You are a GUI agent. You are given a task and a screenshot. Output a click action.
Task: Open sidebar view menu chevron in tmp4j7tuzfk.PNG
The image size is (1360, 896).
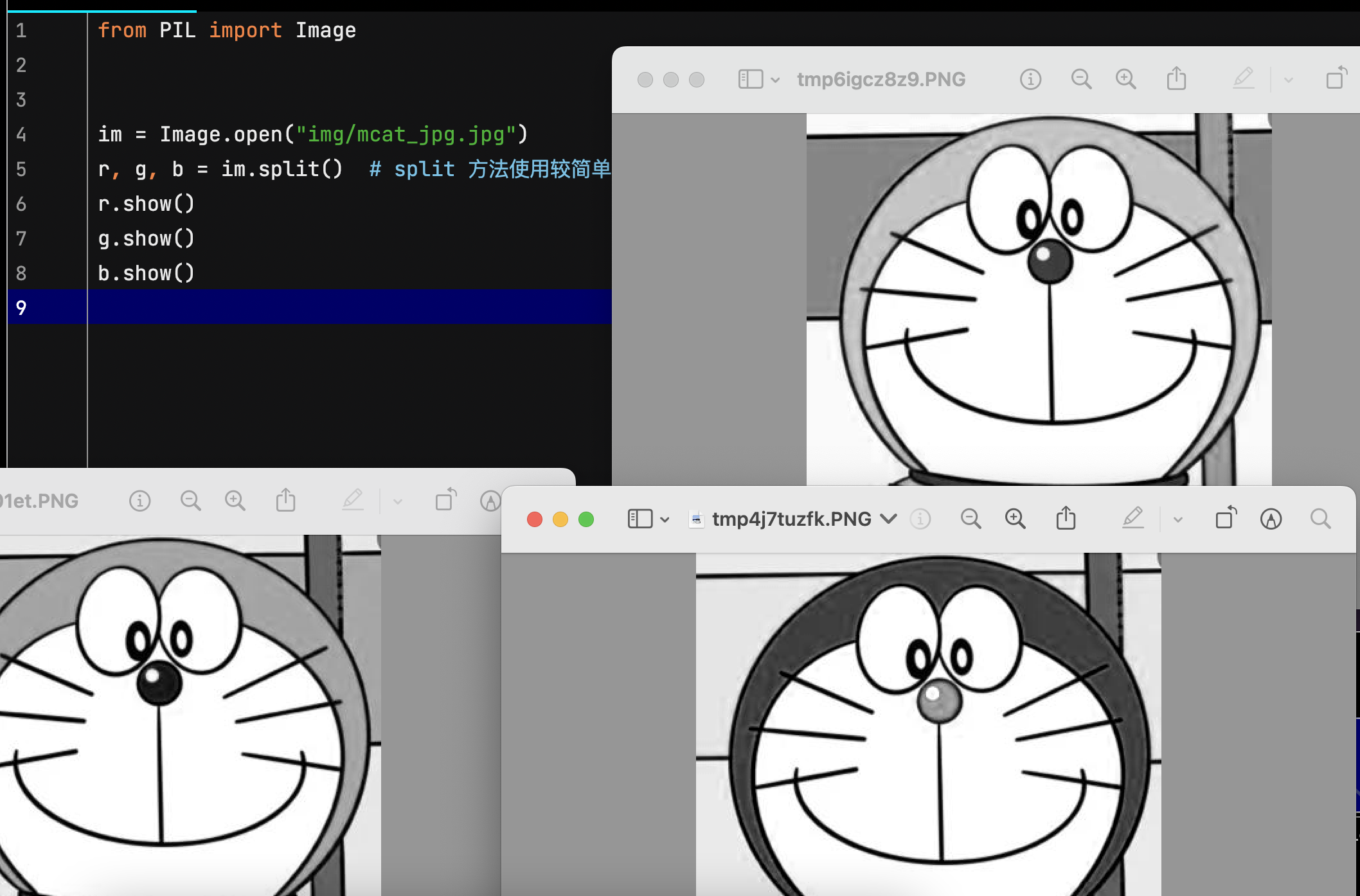pos(665,519)
